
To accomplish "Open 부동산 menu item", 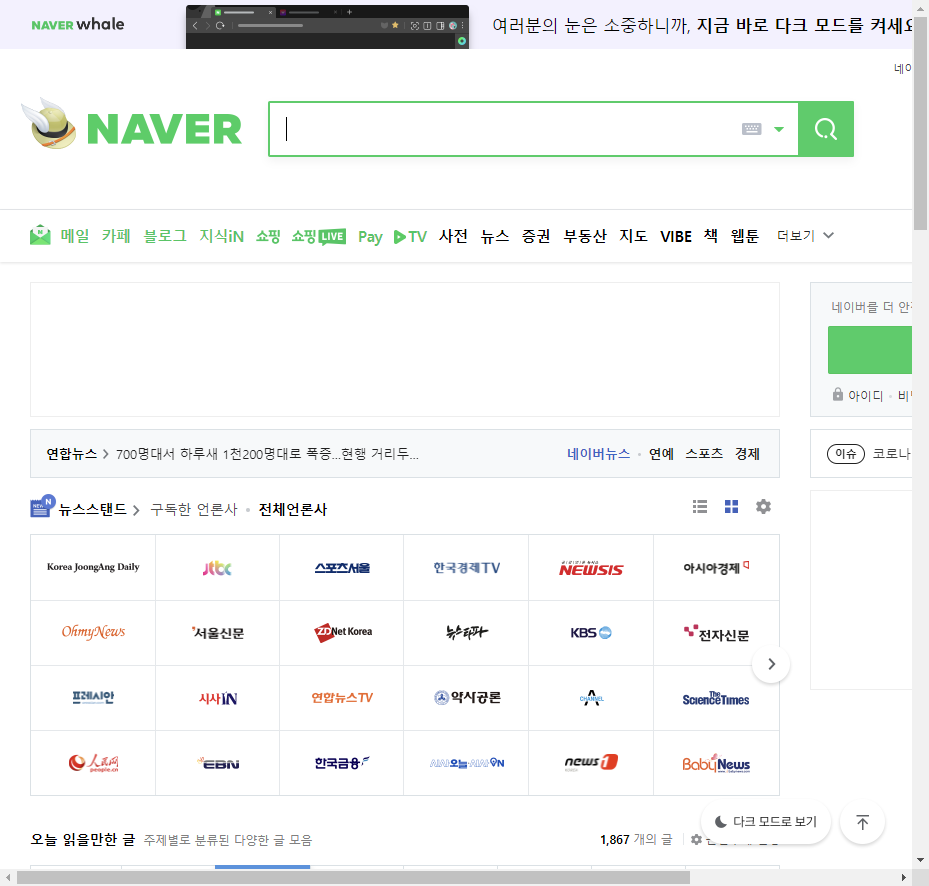I will point(585,236).
